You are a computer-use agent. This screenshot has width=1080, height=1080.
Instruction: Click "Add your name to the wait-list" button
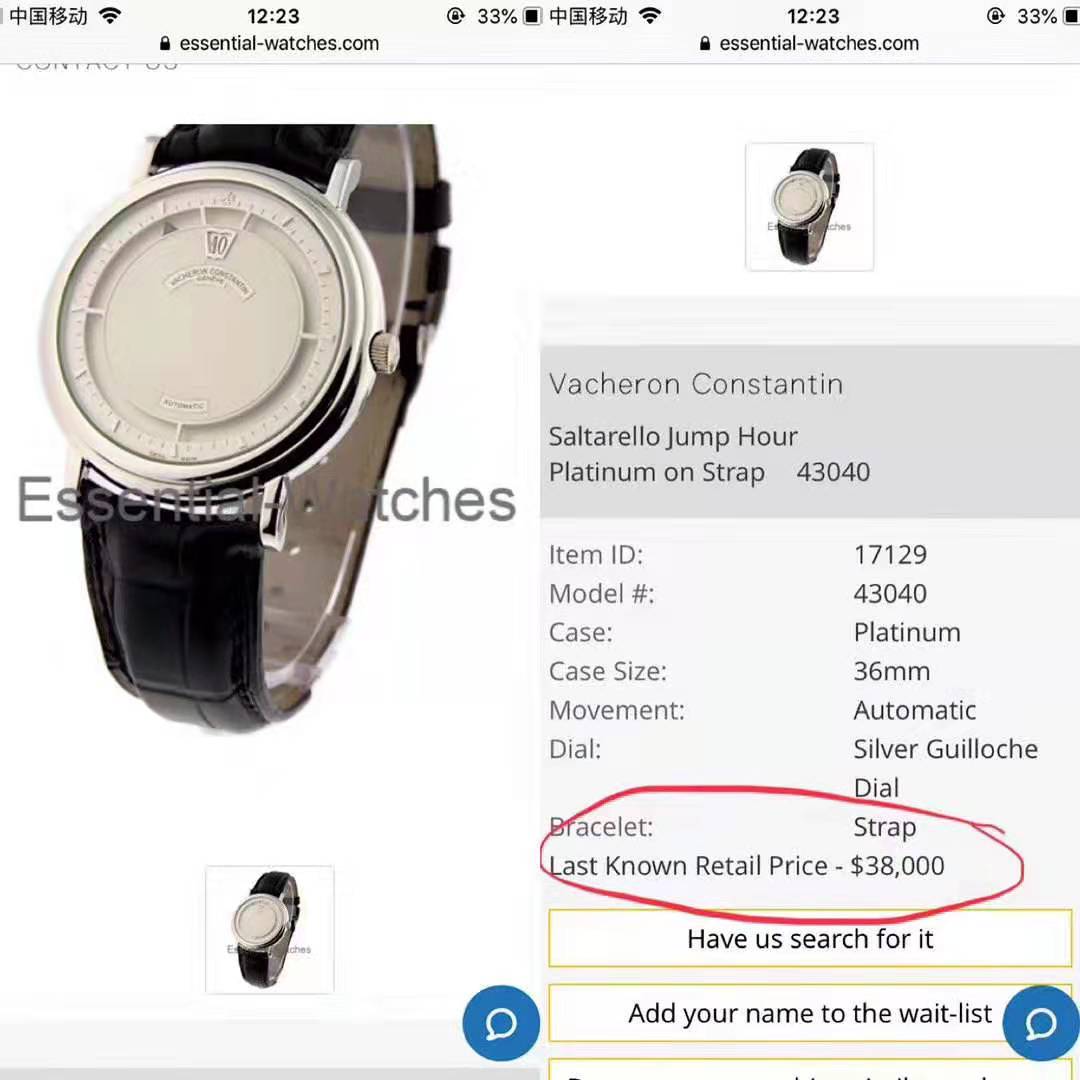(810, 1013)
